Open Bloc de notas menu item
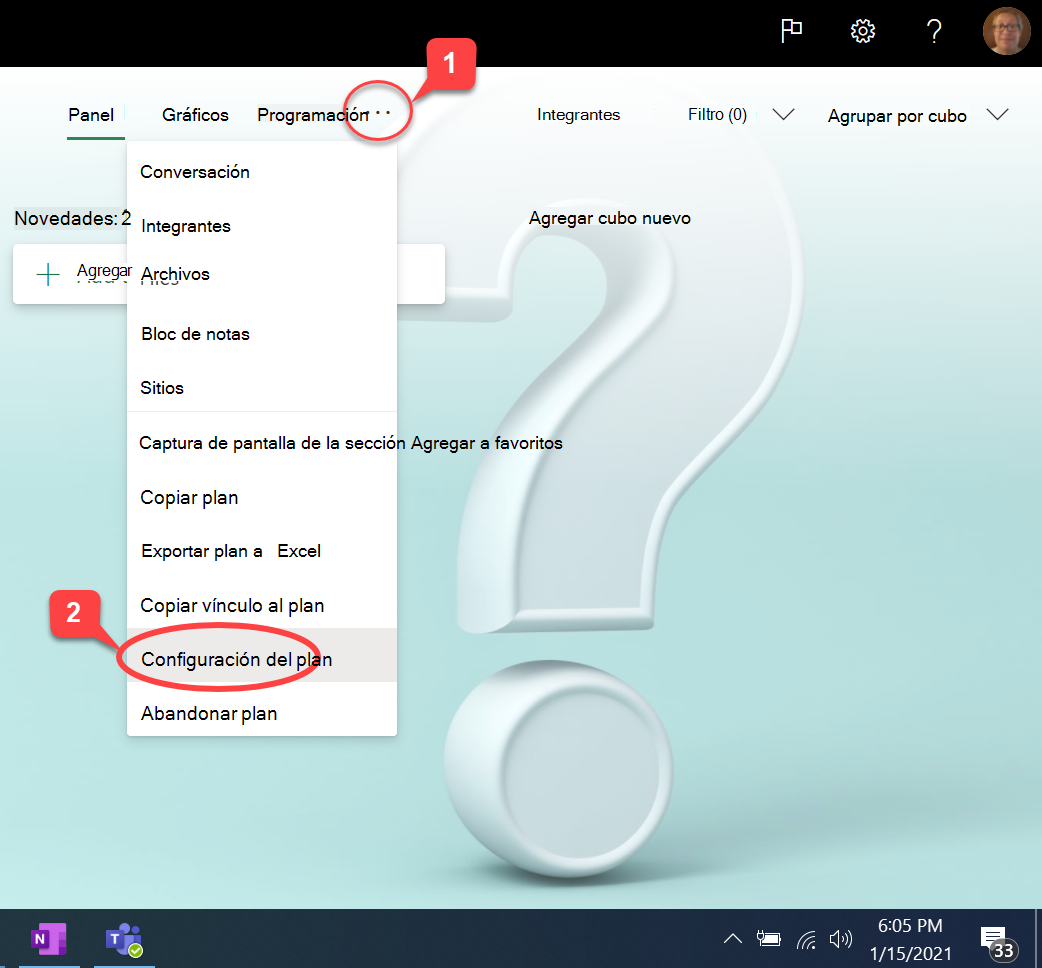The height and width of the screenshot is (968, 1042). [262, 334]
